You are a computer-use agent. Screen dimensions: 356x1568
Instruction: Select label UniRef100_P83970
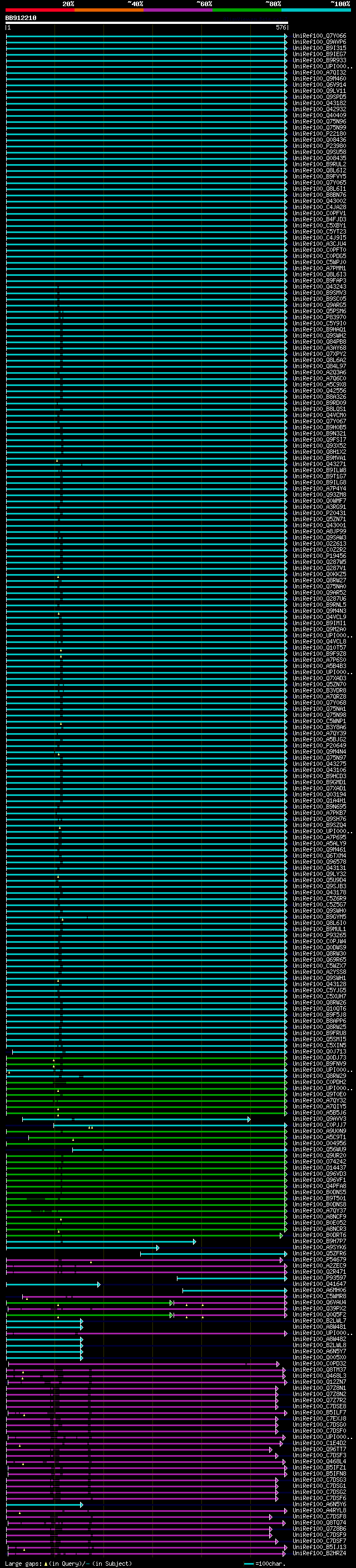319,317
